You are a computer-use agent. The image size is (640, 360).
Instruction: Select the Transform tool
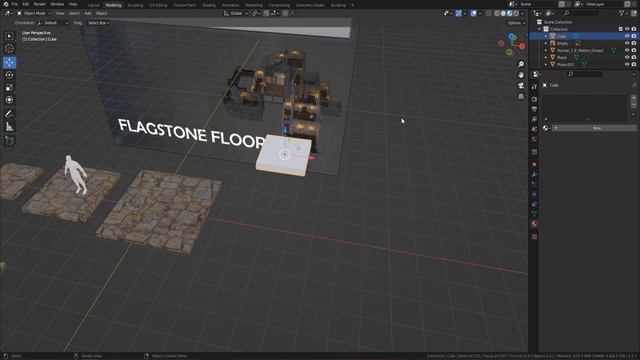pyautogui.click(x=9, y=100)
